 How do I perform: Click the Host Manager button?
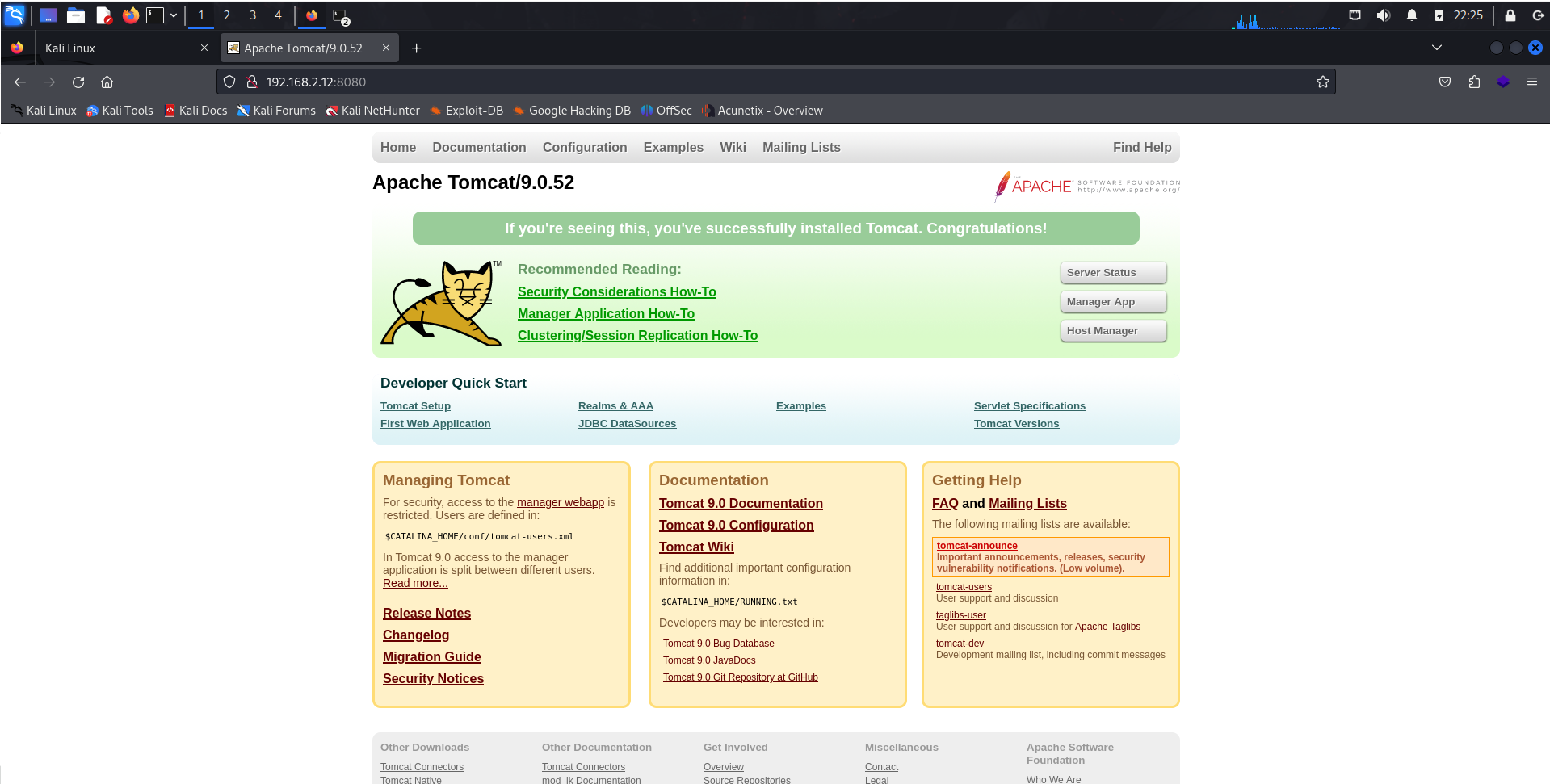pyautogui.click(x=1113, y=331)
